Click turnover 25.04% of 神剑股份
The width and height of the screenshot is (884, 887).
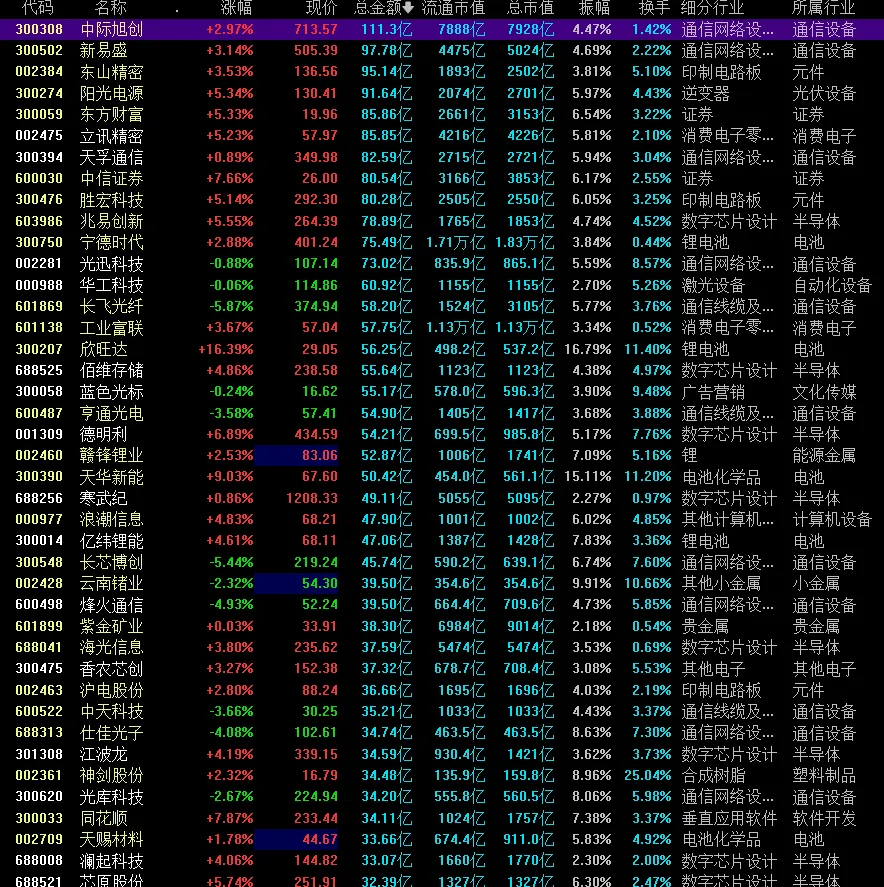tap(648, 776)
